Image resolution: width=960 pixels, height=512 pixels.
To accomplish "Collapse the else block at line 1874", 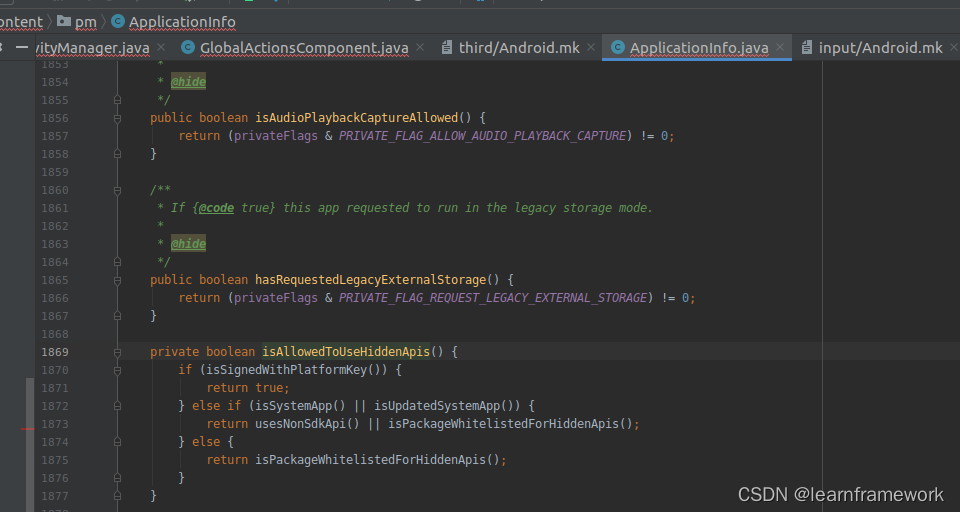I will tap(118, 442).
